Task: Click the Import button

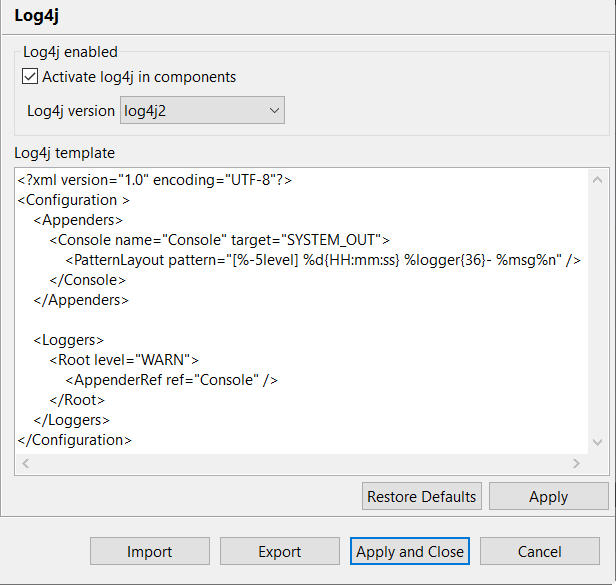Action: point(150,551)
